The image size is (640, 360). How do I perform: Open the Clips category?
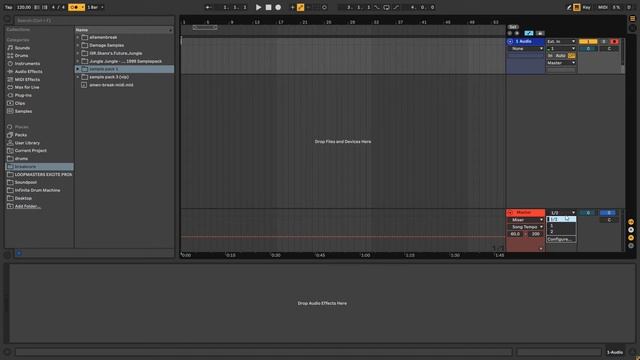pyautogui.click(x=20, y=103)
